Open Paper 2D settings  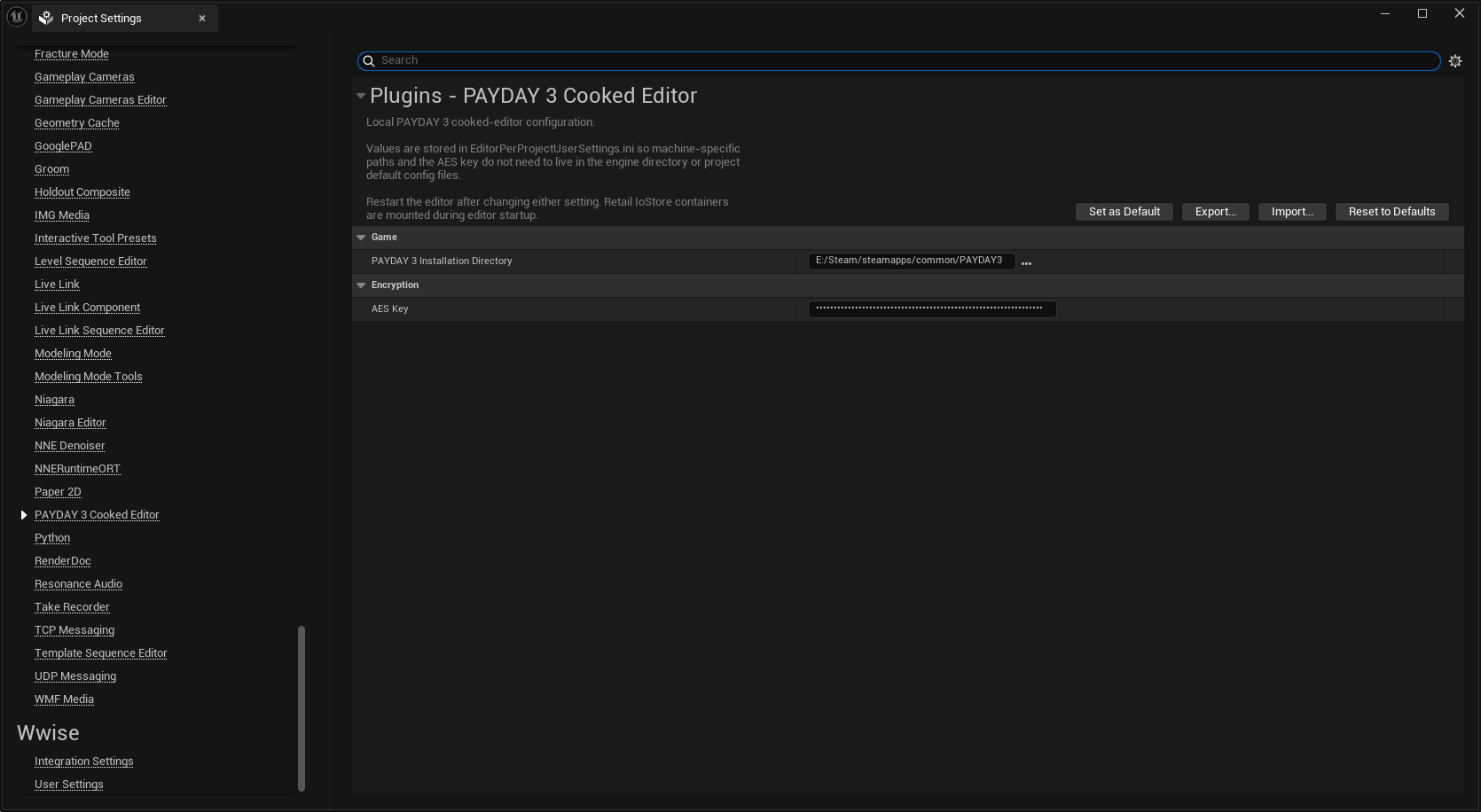pyautogui.click(x=58, y=492)
